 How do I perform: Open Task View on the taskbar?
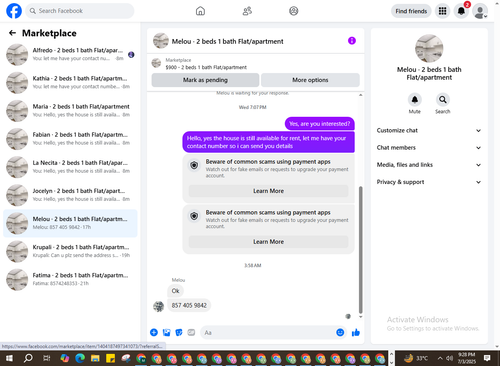tap(47, 358)
